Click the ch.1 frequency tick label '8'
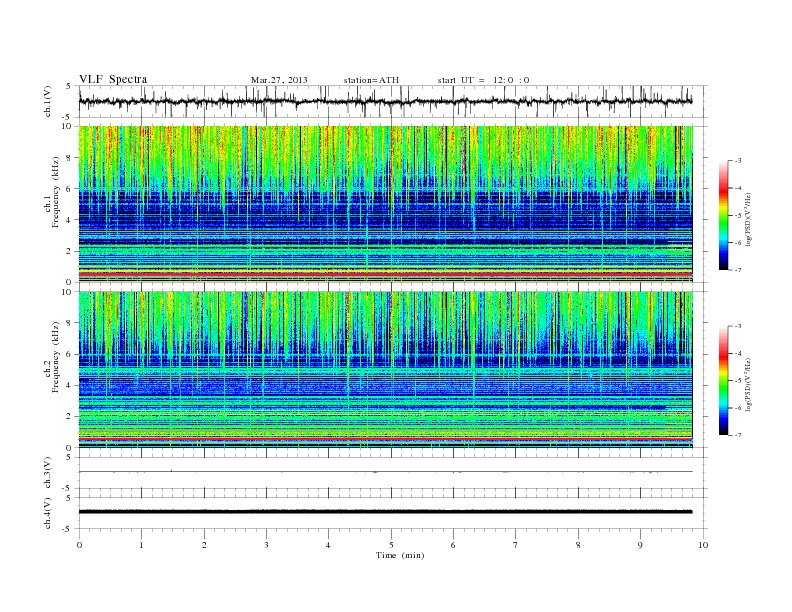Screen dimensions: 792x612 click(70, 158)
